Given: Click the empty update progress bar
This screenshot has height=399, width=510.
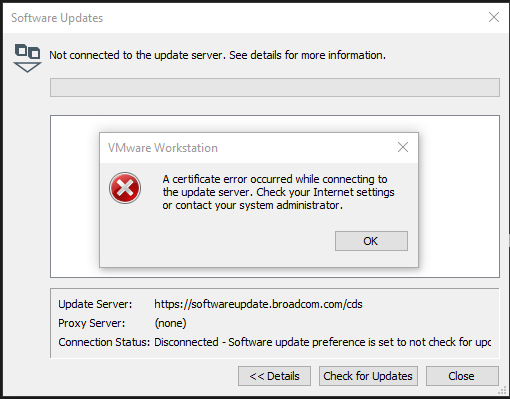Looking at the screenshot, I should (275, 88).
